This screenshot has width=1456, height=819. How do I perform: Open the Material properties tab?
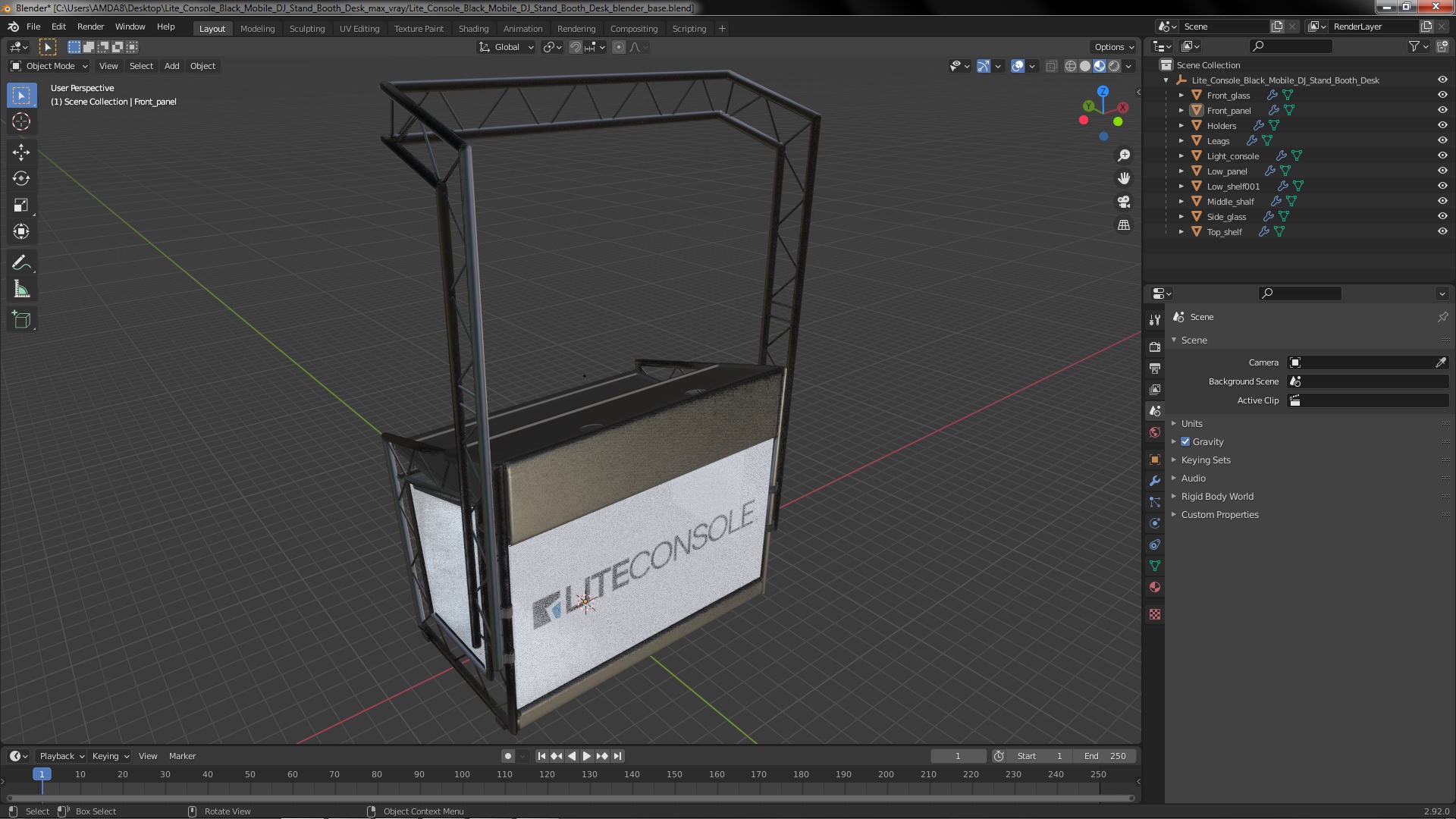[1155, 587]
